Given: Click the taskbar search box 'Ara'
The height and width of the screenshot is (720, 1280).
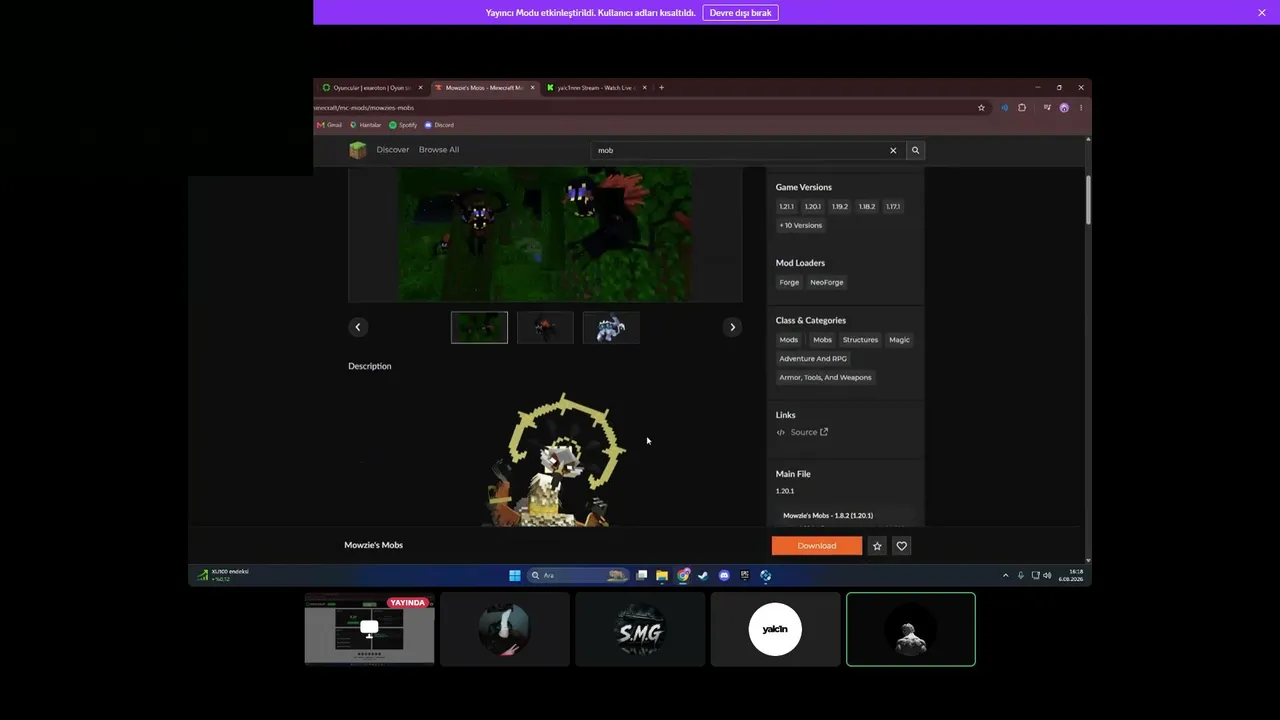Looking at the screenshot, I should pos(578,575).
